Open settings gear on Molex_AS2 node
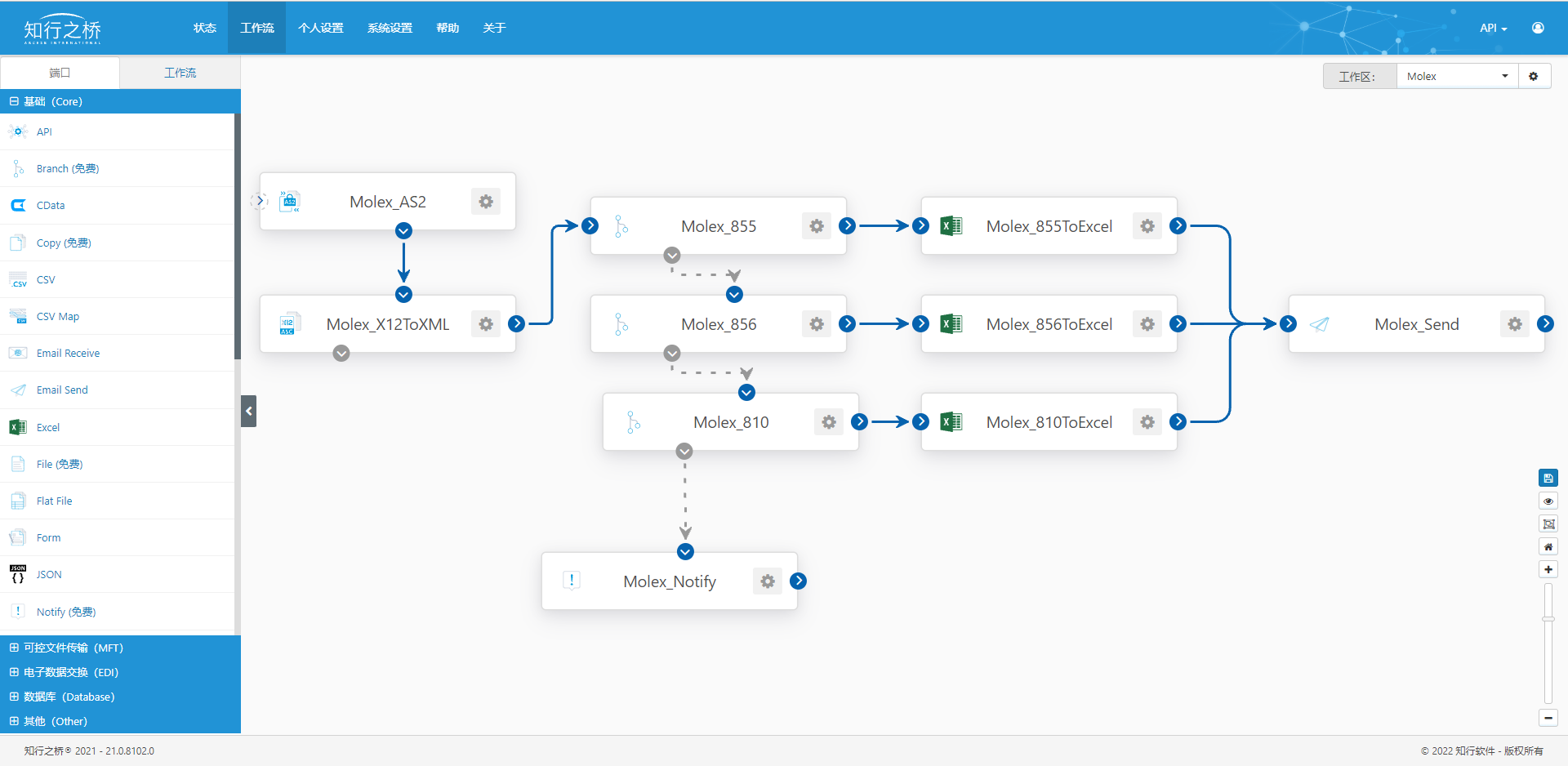 [x=486, y=202]
